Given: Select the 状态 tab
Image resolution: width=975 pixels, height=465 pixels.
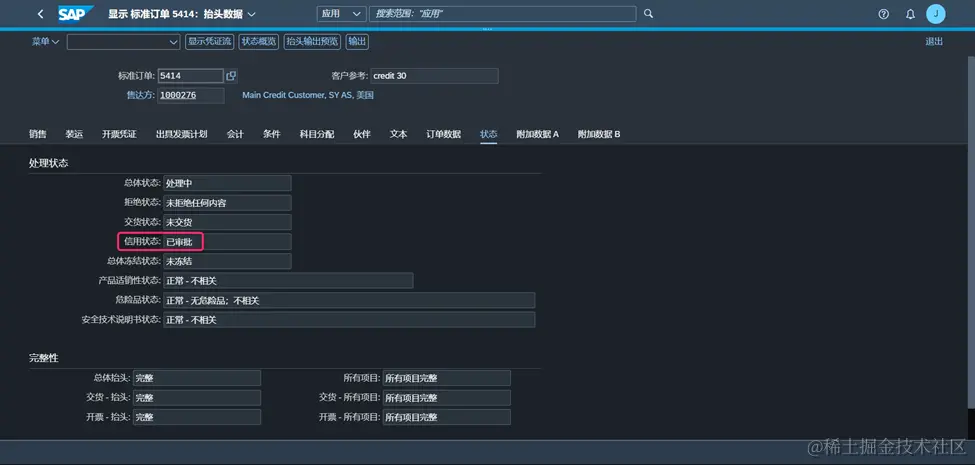Looking at the screenshot, I should 489,134.
